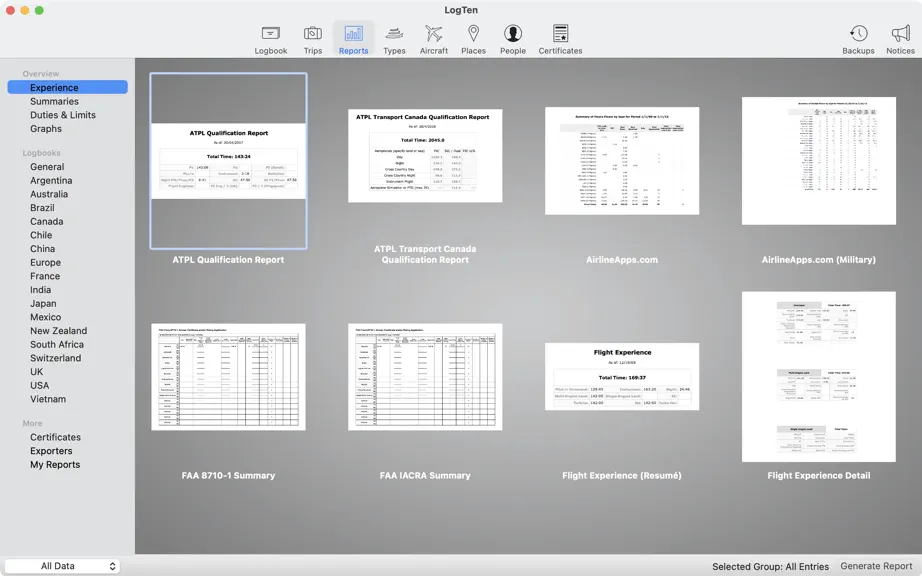The image size is (922, 576).
Task: Open My Reports in sidebar
Action: tap(55, 464)
